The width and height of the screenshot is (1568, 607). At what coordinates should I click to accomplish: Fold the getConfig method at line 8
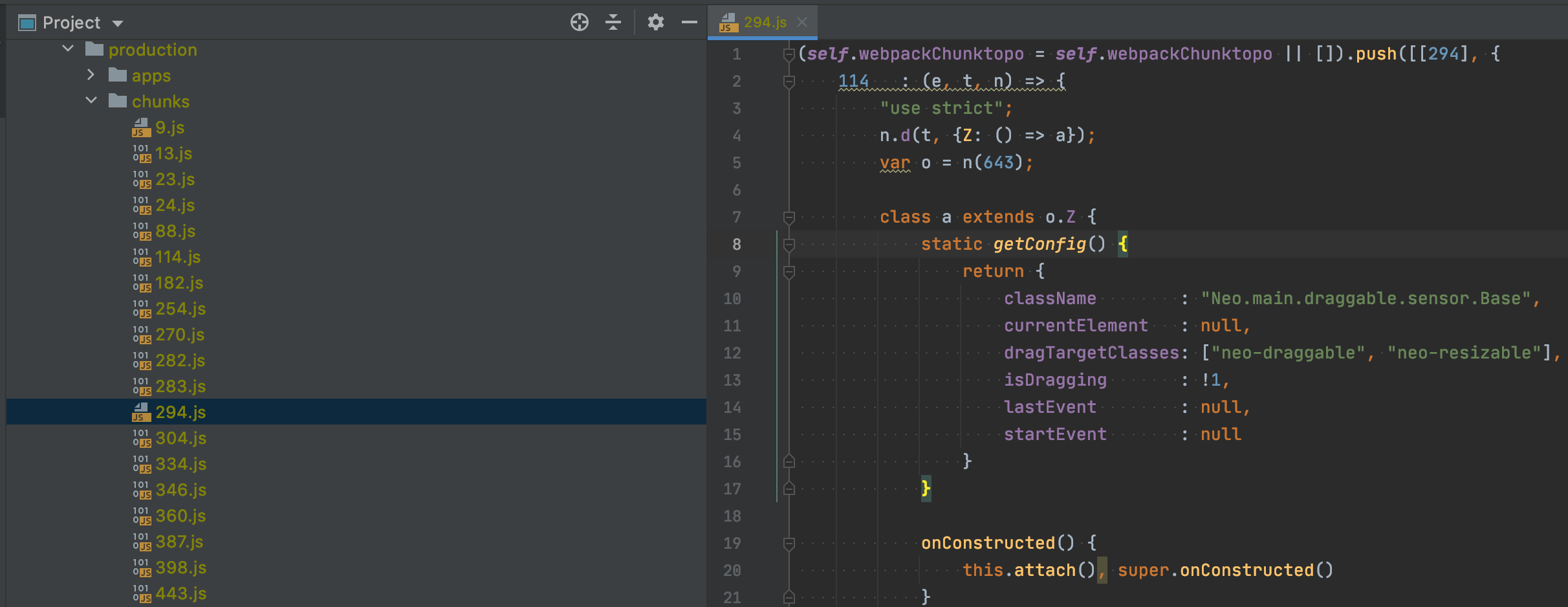click(789, 245)
